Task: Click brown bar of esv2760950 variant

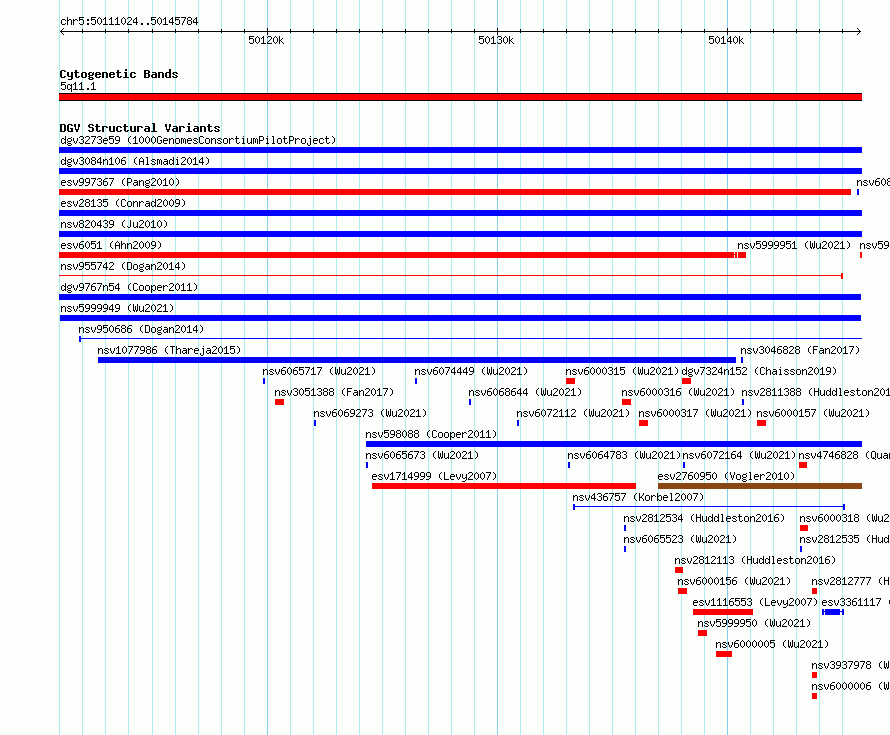Action: pyautogui.click(x=760, y=486)
